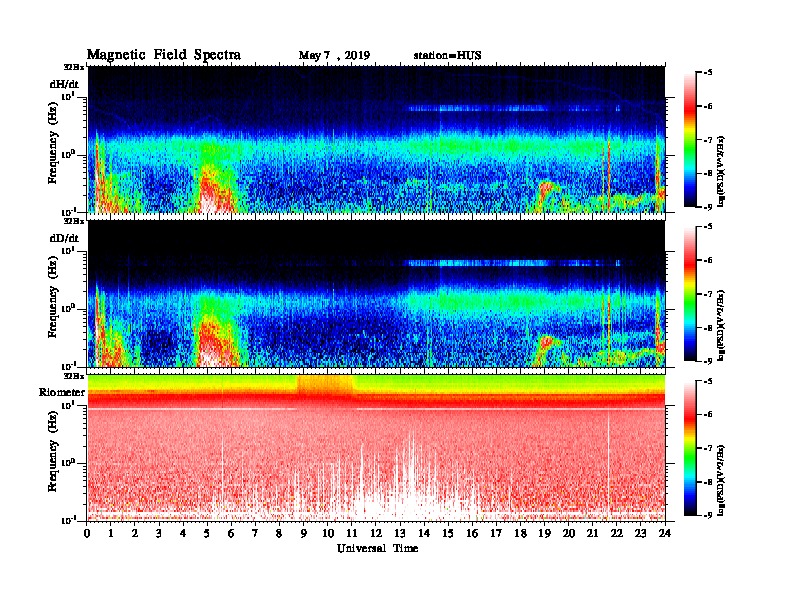Click the "-7" tick on the dH/dt colorbar

tap(708, 140)
